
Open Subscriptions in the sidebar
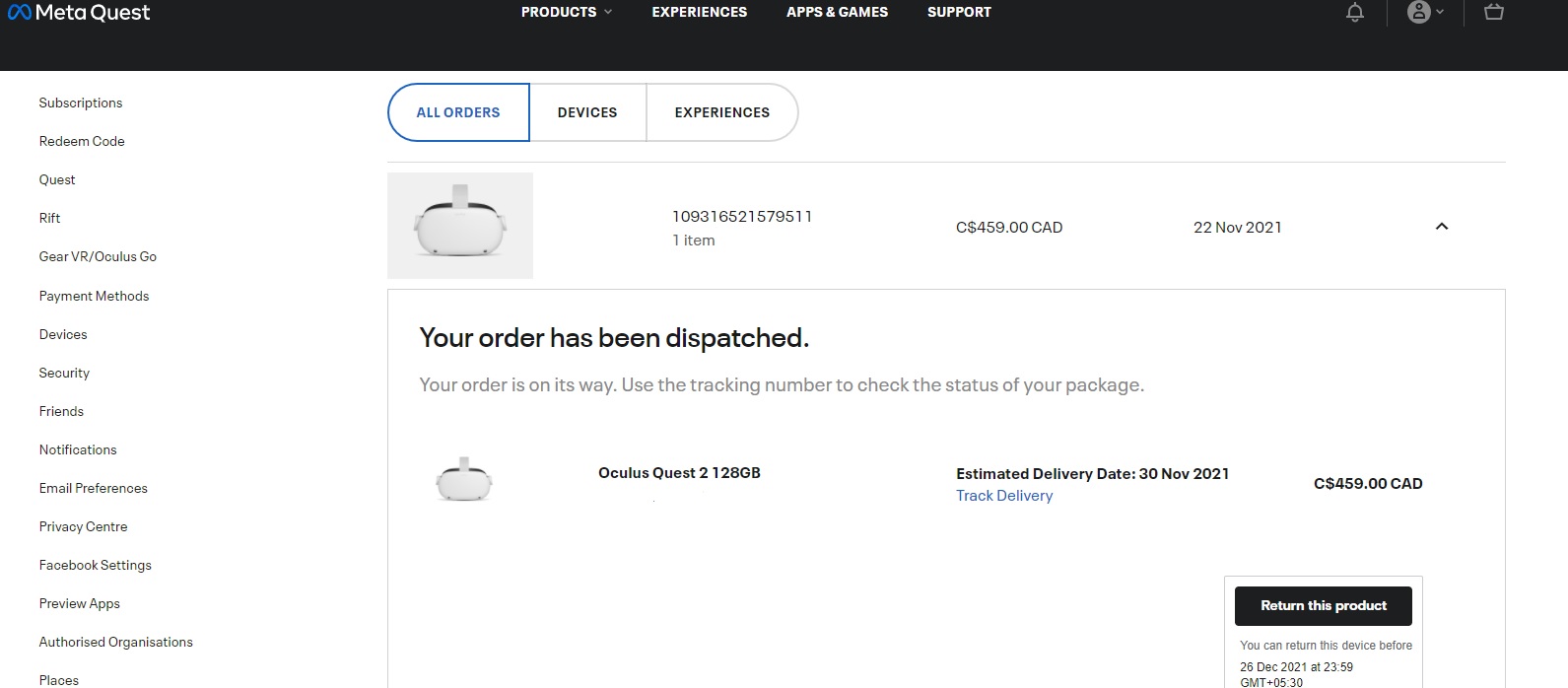click(x=81, y=103)
